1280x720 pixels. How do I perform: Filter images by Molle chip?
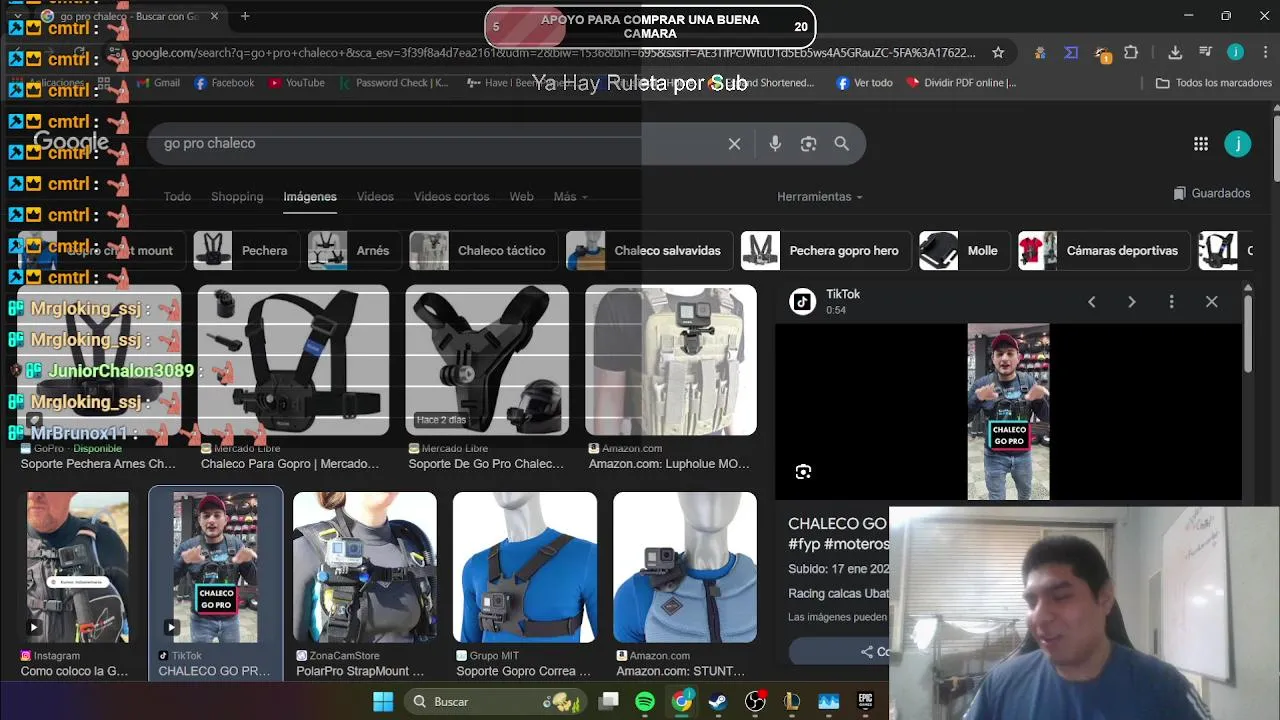pos(963,251)
